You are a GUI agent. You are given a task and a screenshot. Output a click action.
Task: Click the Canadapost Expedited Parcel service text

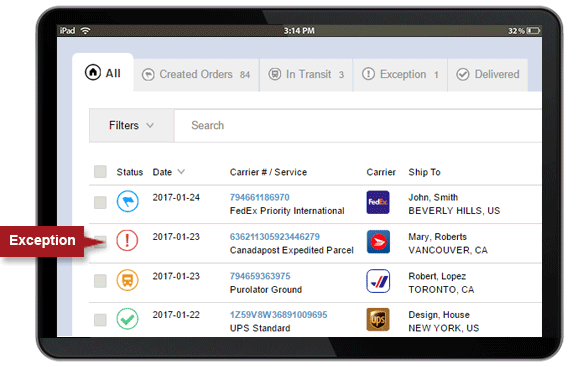coord(292,250)
